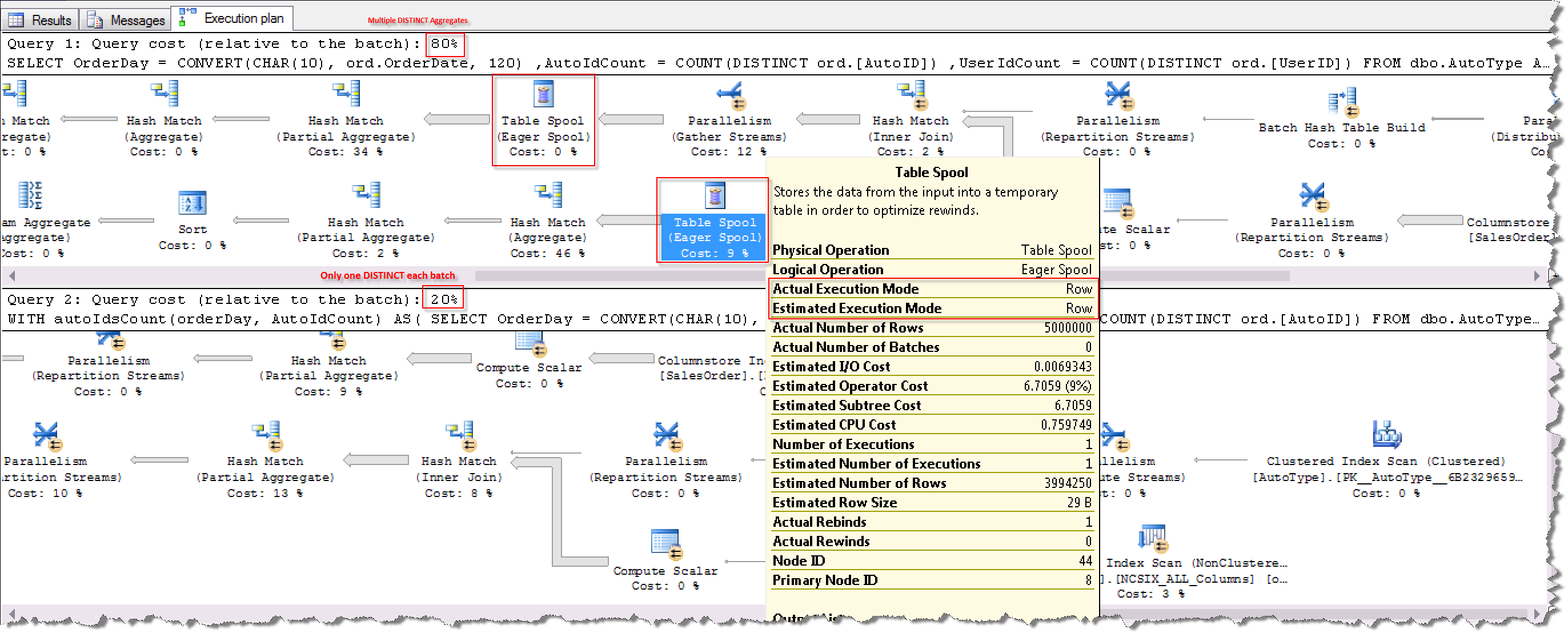This screenshot has height=633, width=1568.
Task: Select the Hash Match (Partial Aggregate) operator with Cost 9 %
Action: pyautogui.click(x=328, y=365)
